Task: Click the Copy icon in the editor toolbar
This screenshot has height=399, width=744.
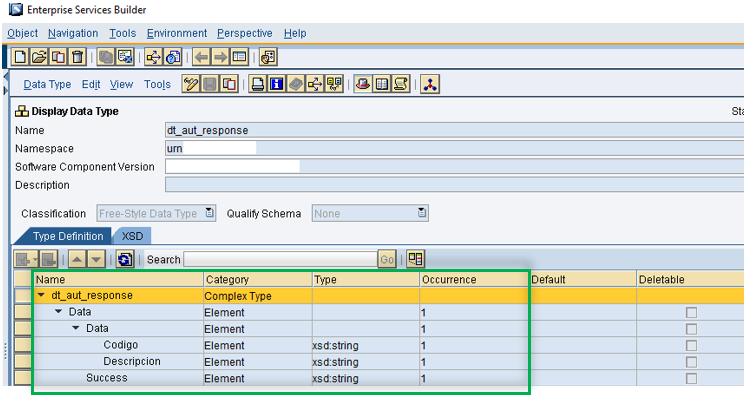Action: click(229, 84)
